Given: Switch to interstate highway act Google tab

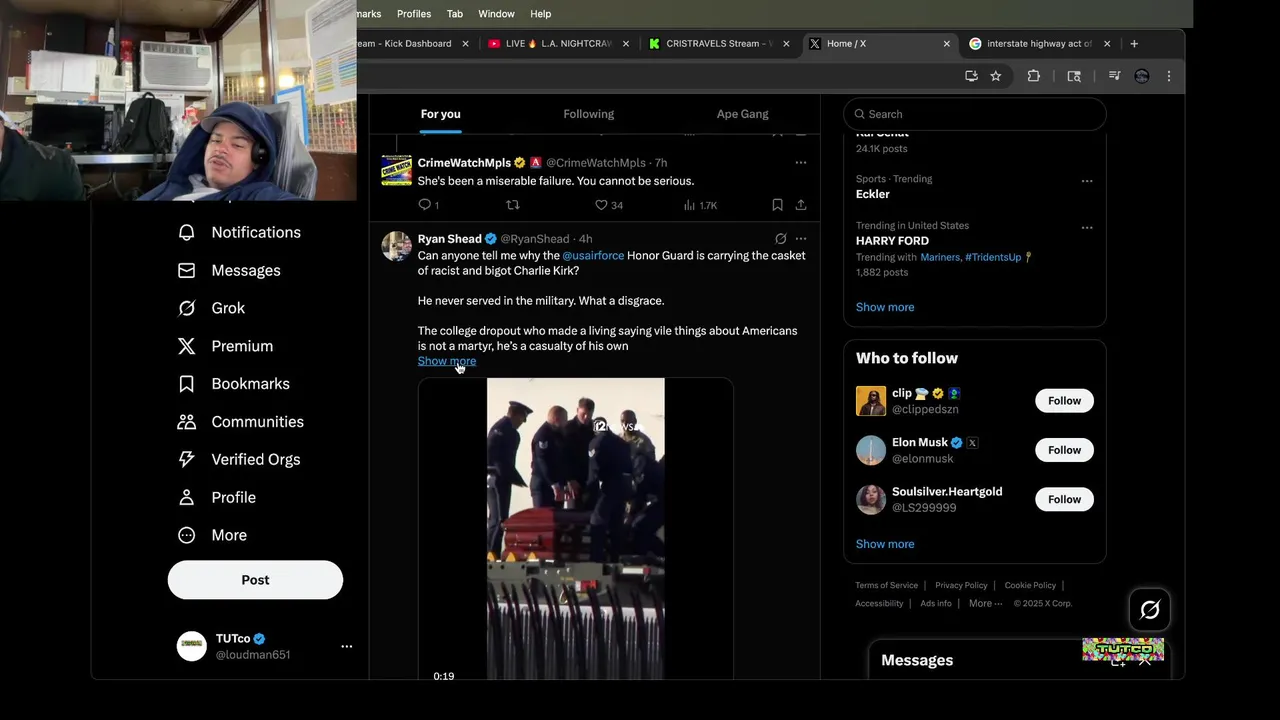Looking at the screenshot, I should tap(1040, 44).
